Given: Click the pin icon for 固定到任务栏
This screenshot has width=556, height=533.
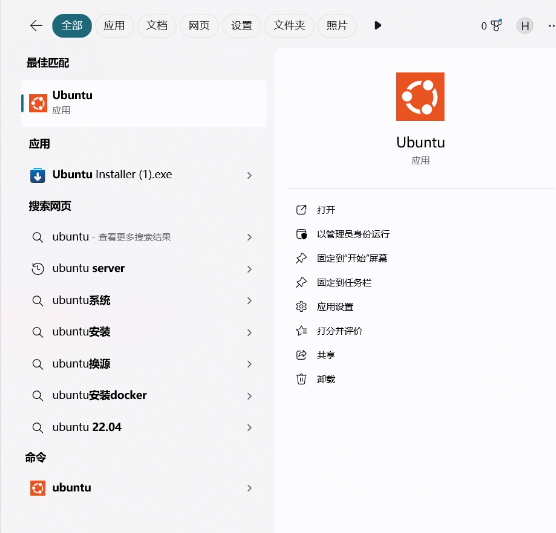Looking at the screenshot, I should pyautogui.click(x=301, y=283).
